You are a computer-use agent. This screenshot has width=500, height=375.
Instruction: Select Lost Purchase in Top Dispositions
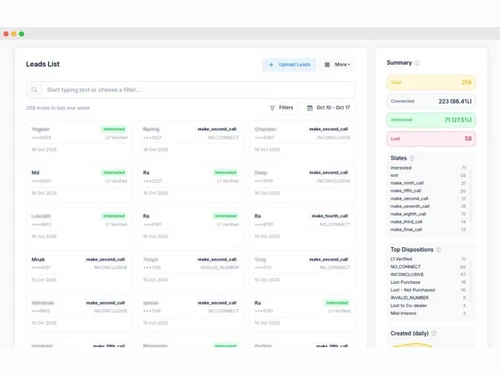[428, 282]
